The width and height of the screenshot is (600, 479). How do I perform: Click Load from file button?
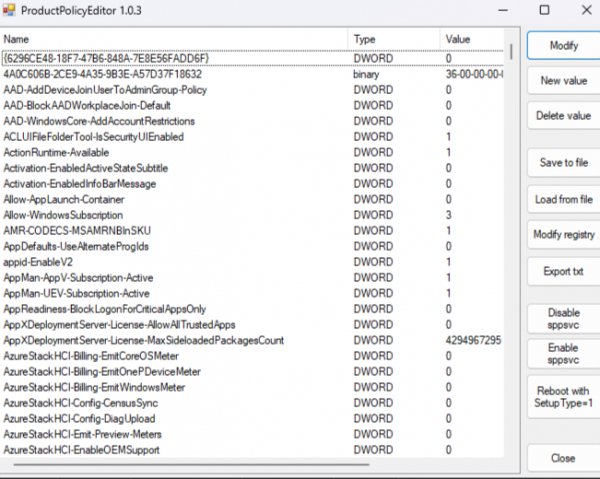pos(564,199)
